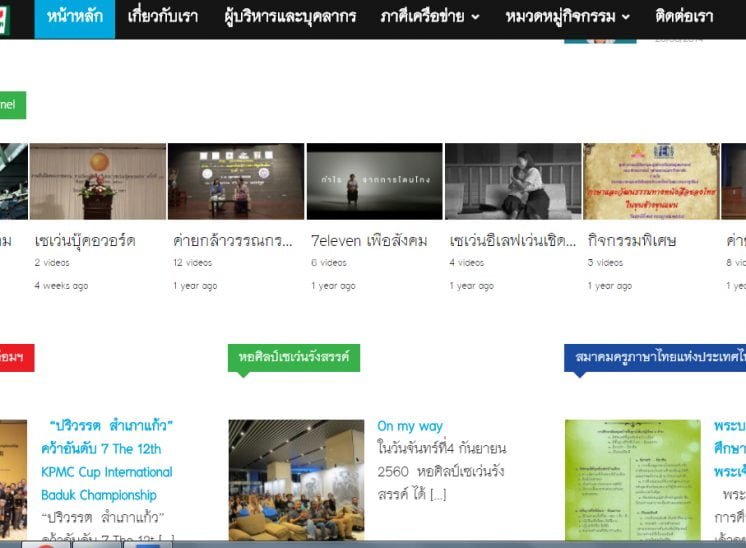746x548 pixels.
Task: Select the blue สมาคมครูภาษาไทย section label
Action: point(655,357)
